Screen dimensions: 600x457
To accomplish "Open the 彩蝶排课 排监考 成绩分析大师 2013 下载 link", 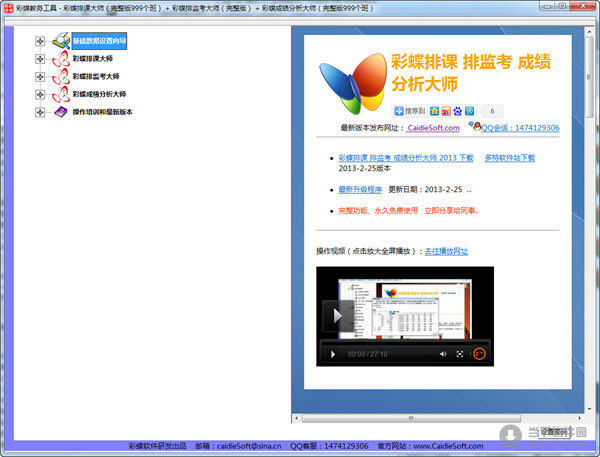I will point(406,158).
